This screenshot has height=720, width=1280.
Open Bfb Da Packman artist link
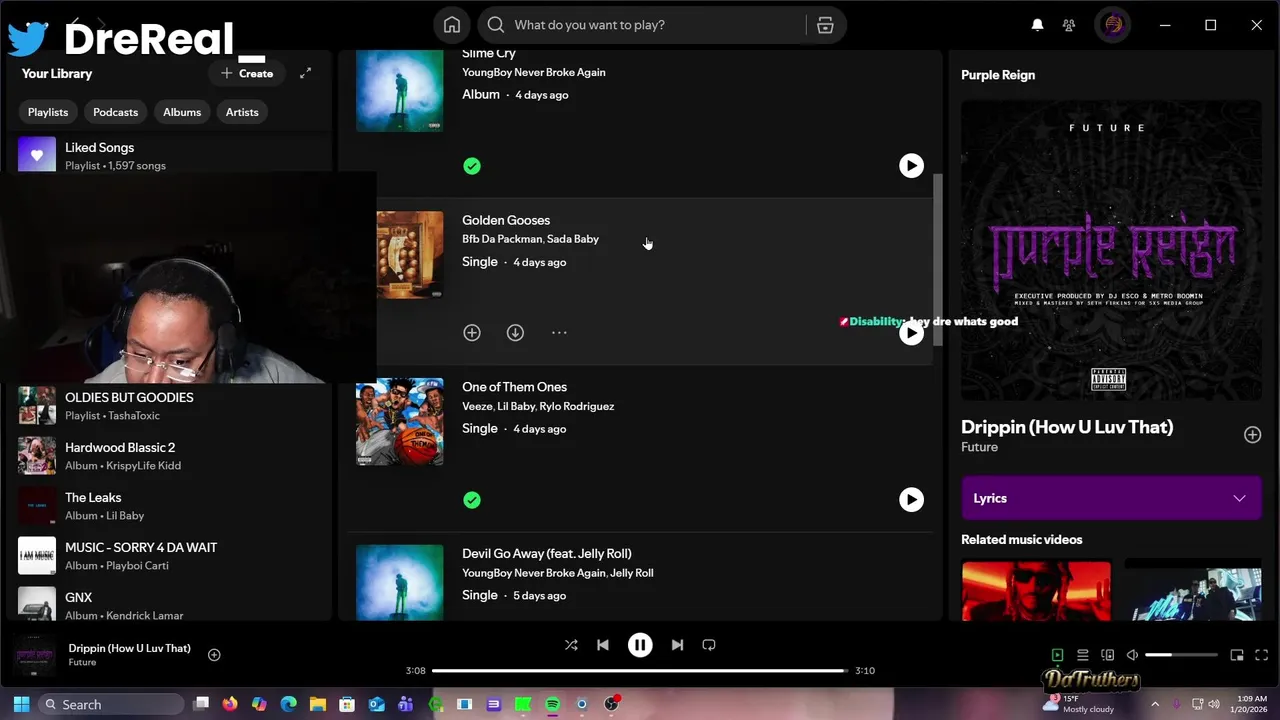(x=502, y=239)
